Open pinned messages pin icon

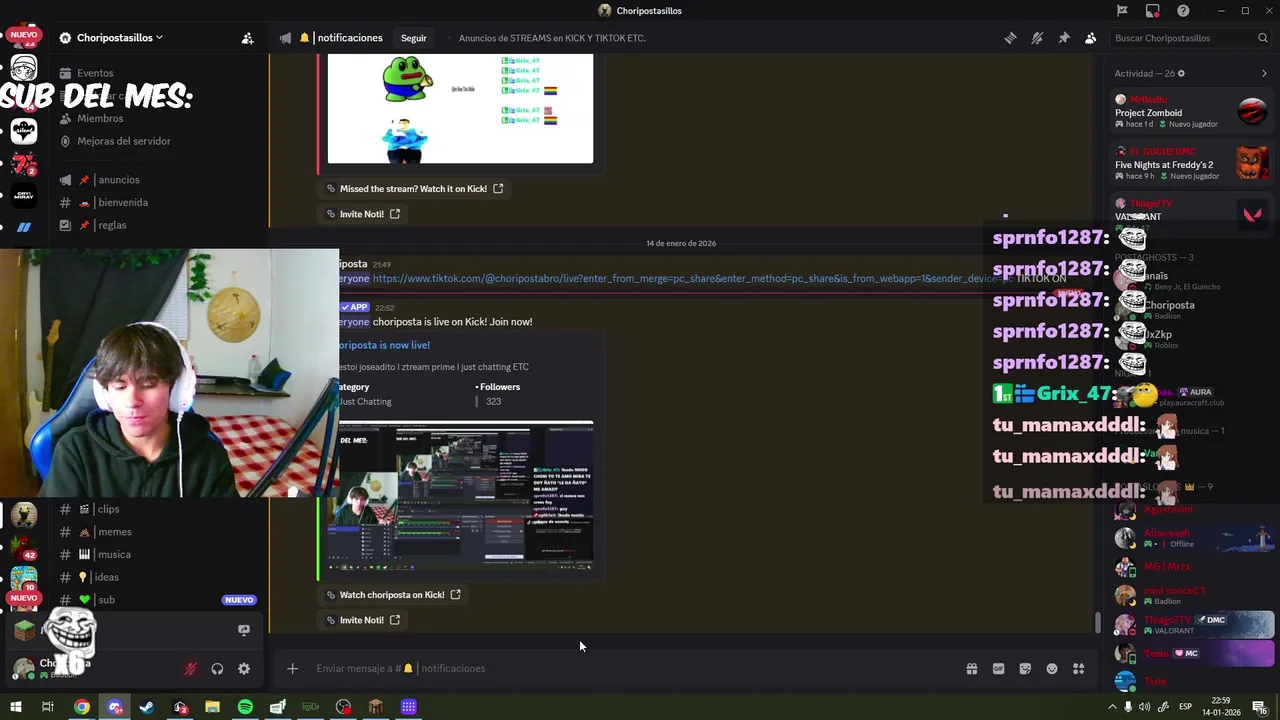coord(1064,38)
